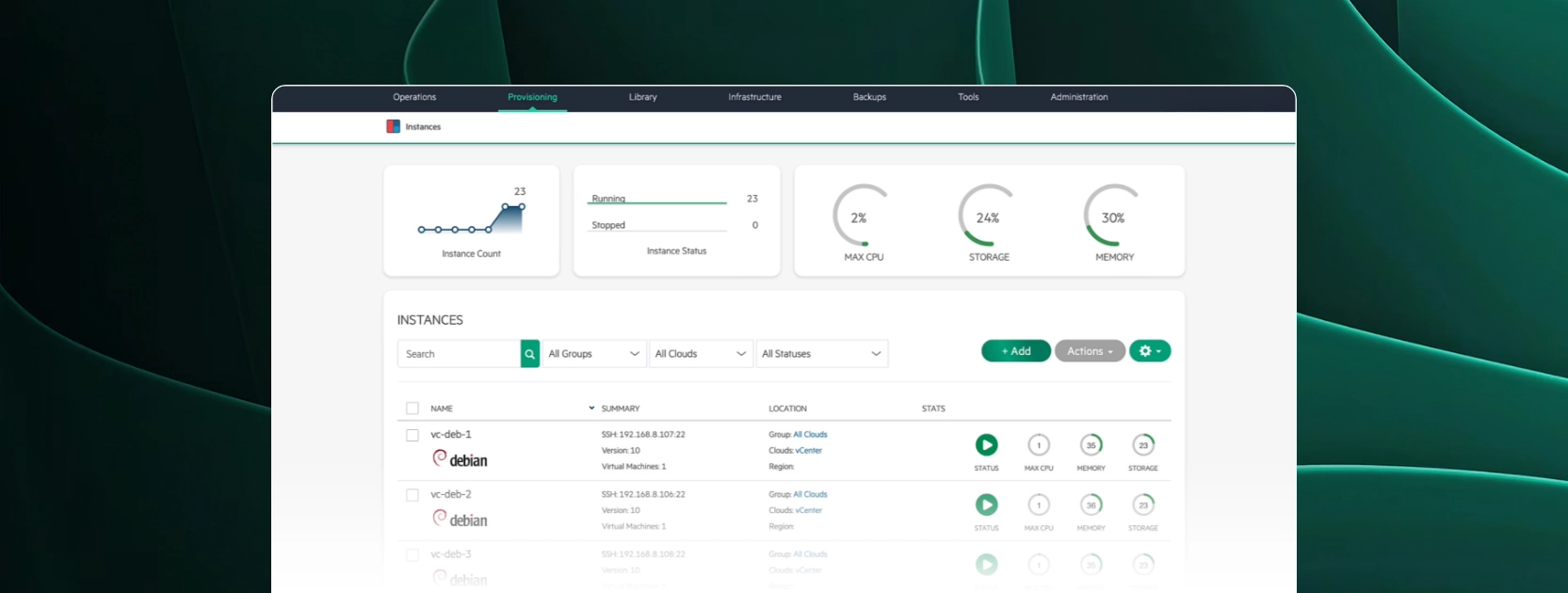This screenshot has height=593, width=1568.
Task: Check the vc-deb-3 row checkbox
Action: pyautogui.click(x=412, y=555)
